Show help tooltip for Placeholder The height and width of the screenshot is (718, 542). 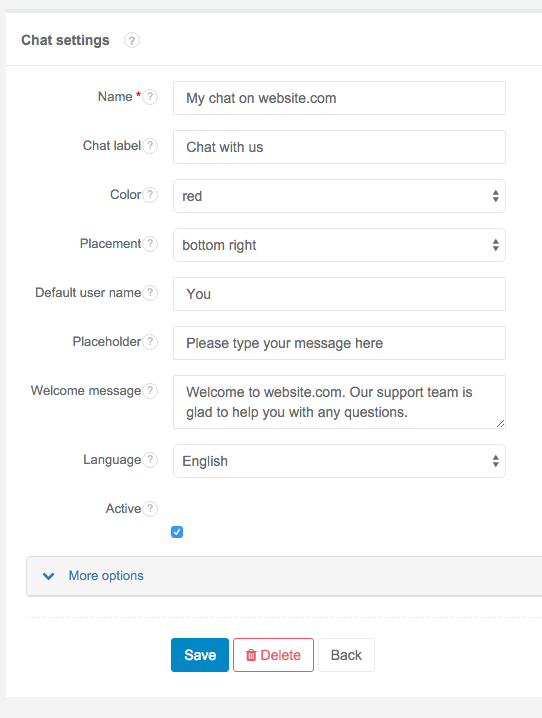click(150, 342)
